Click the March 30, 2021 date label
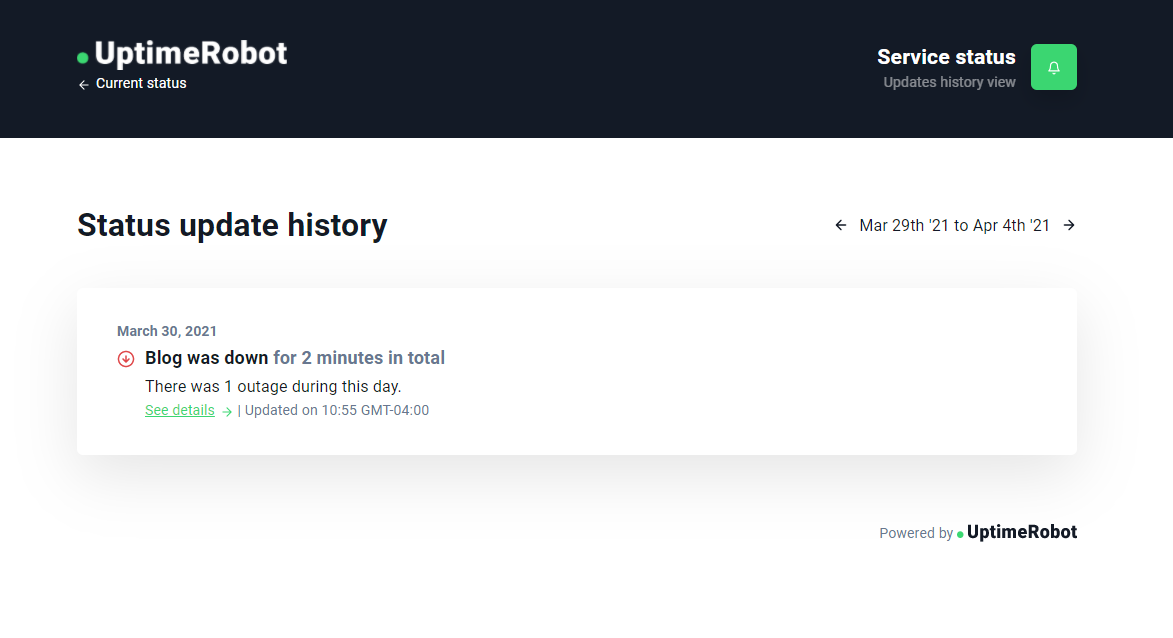 (167, 331)
